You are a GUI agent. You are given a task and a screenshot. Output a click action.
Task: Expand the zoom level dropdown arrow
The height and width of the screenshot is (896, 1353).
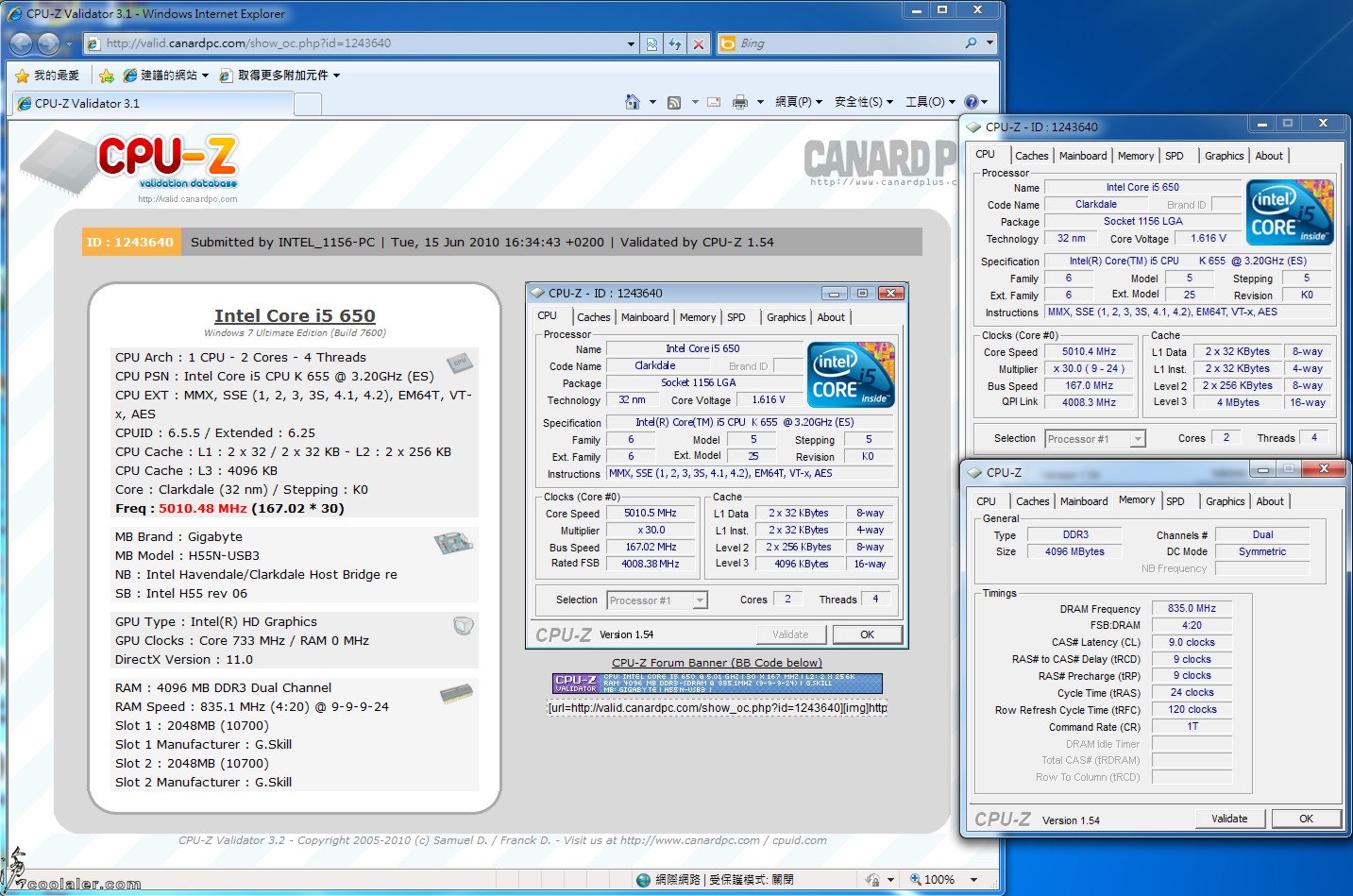coord(973,880)
